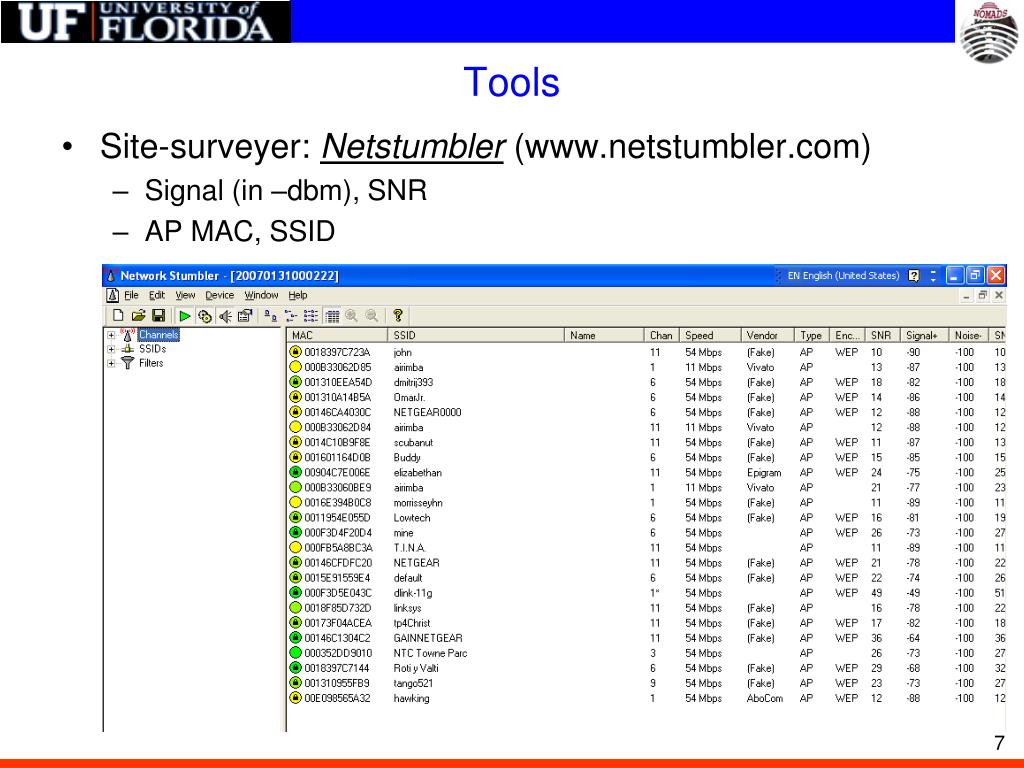Sort by the SNR column header
1024x768 pixels.
coord(882,335)
